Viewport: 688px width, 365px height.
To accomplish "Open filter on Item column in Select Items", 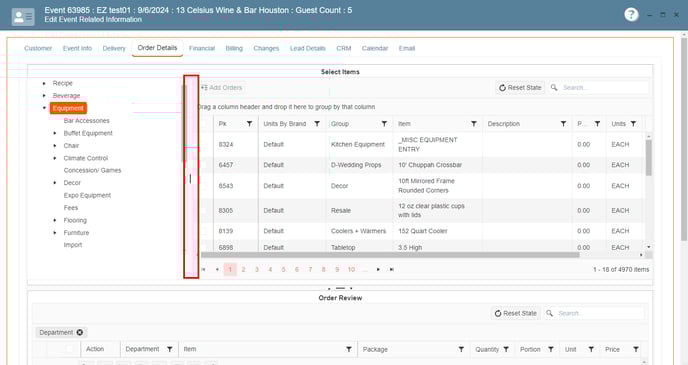I will click(474, 124).
